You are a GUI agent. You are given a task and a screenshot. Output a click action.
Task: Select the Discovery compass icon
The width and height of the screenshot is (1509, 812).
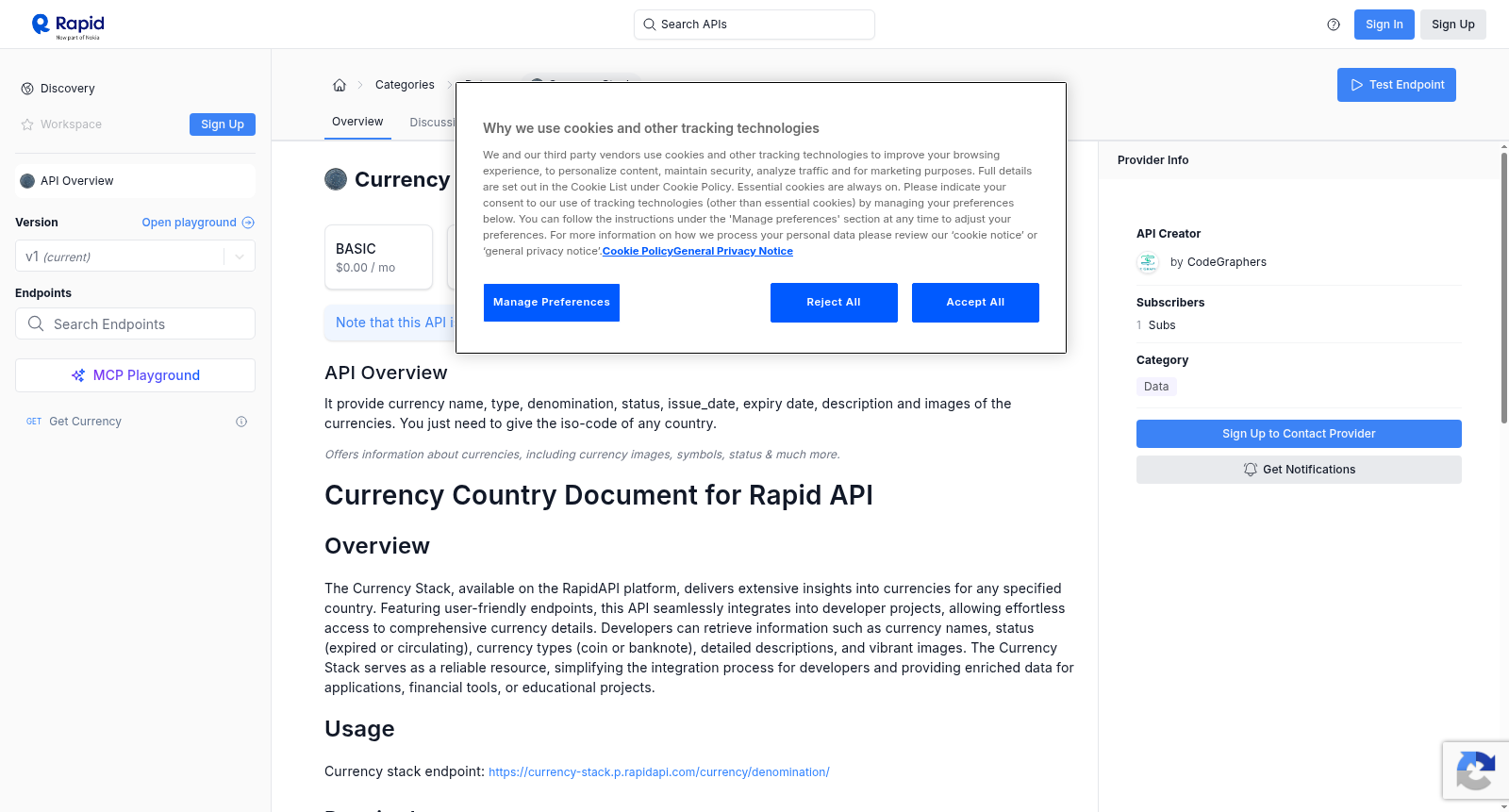[x=27, y=89]
